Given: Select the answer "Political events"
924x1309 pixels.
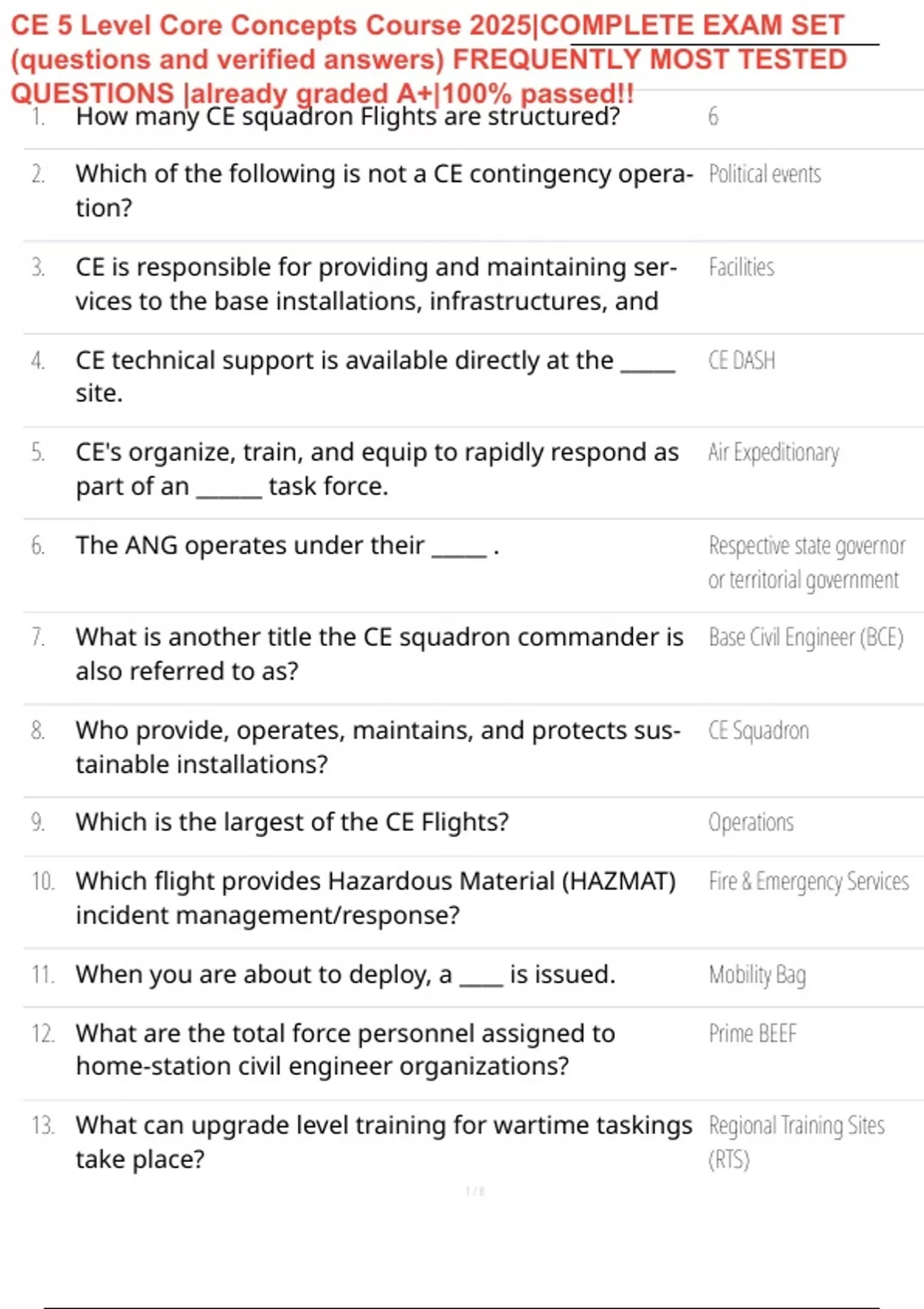Looking at the screenshot, I should 765,175.
